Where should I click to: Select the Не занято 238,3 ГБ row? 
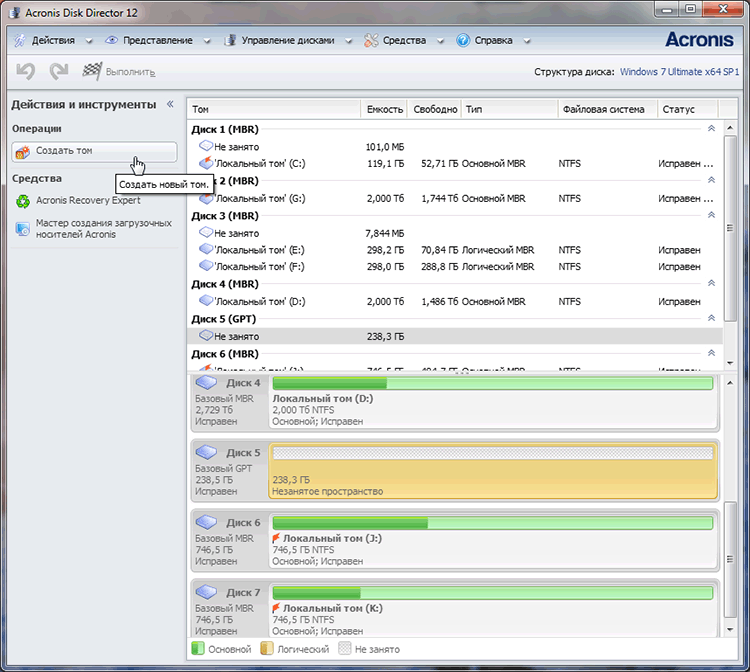[x=455, y=336]
